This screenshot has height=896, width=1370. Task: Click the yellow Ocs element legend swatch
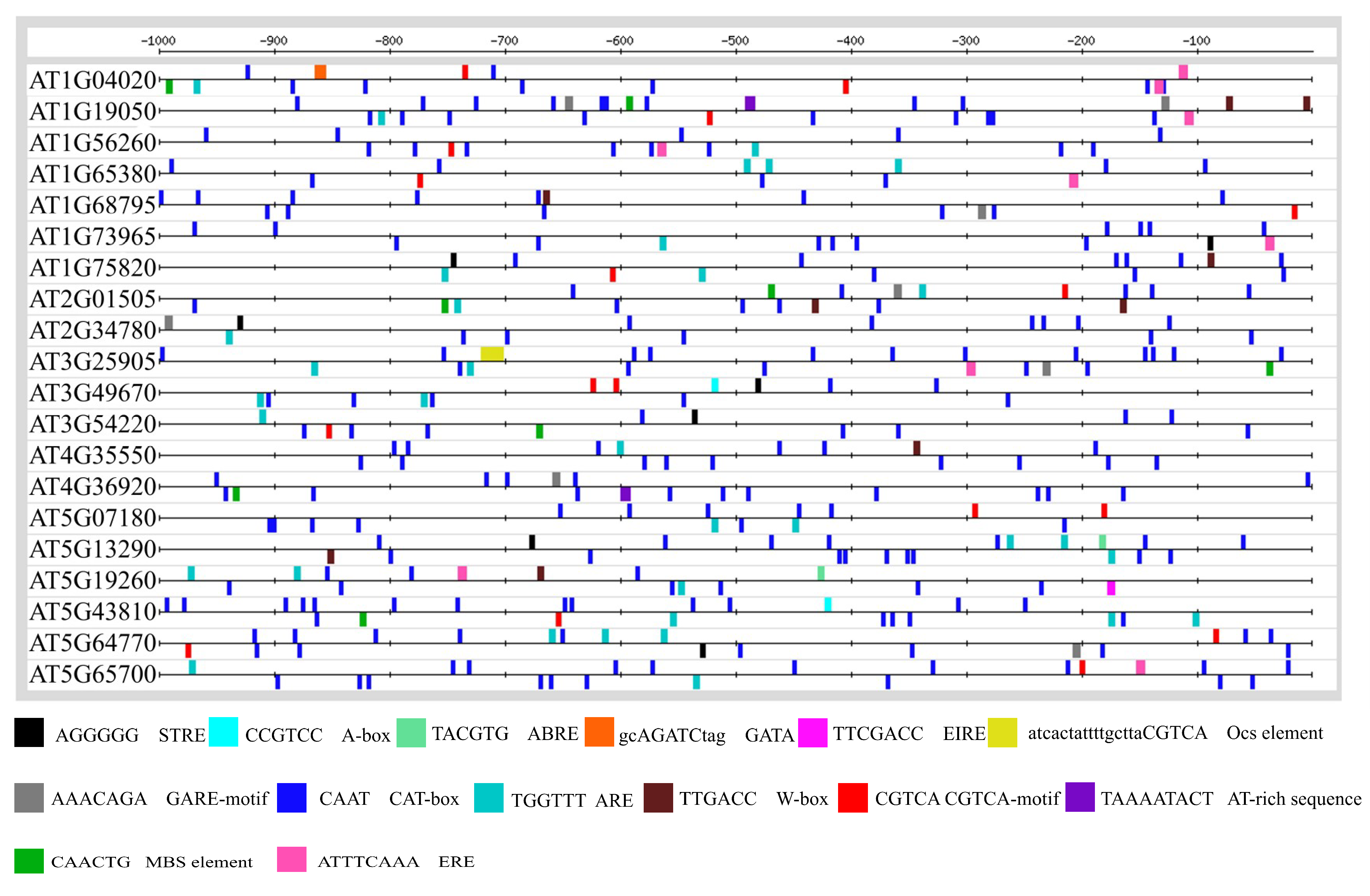tap(1002, 733)
